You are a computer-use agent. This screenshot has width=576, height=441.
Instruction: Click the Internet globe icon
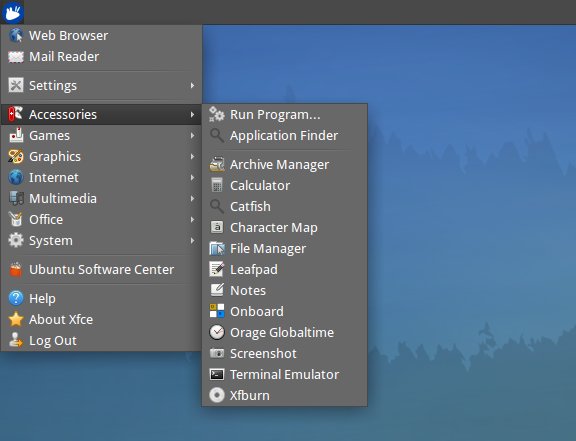coord(16,178)
